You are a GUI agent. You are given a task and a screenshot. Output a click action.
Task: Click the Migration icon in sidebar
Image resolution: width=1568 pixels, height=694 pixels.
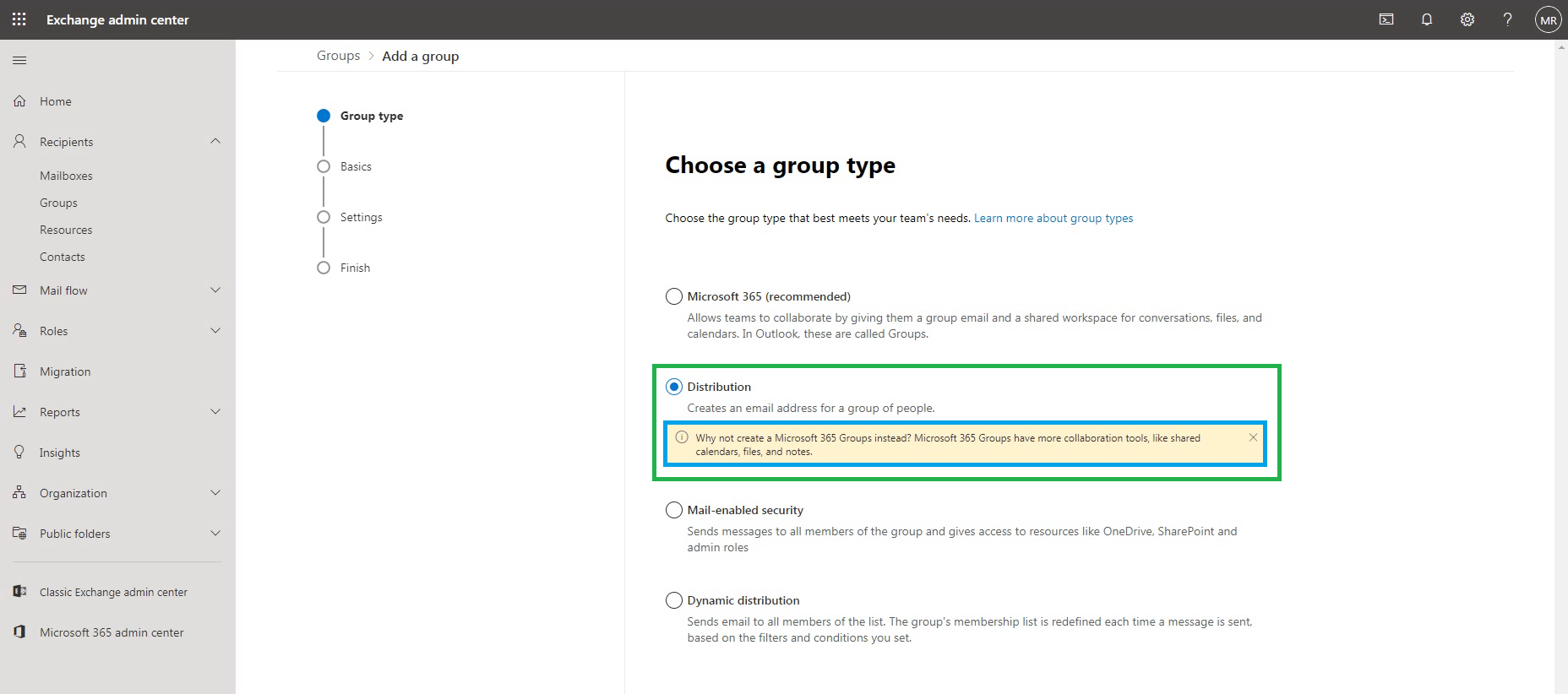pyautogui.click(x=19, y=371)
